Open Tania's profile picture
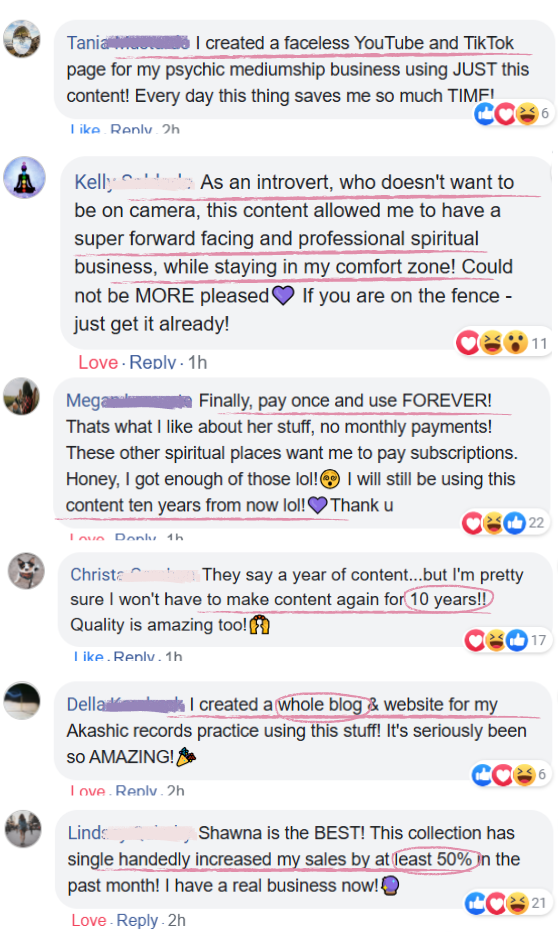Screen dimensions: 558x950 tap(22, 38)
